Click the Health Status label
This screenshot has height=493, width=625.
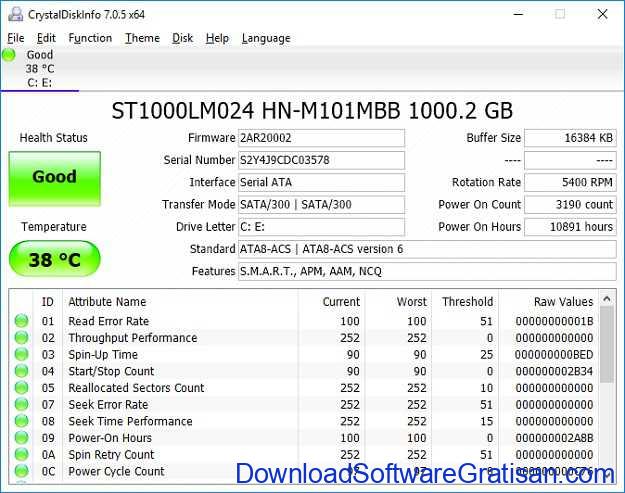point(53,138)
